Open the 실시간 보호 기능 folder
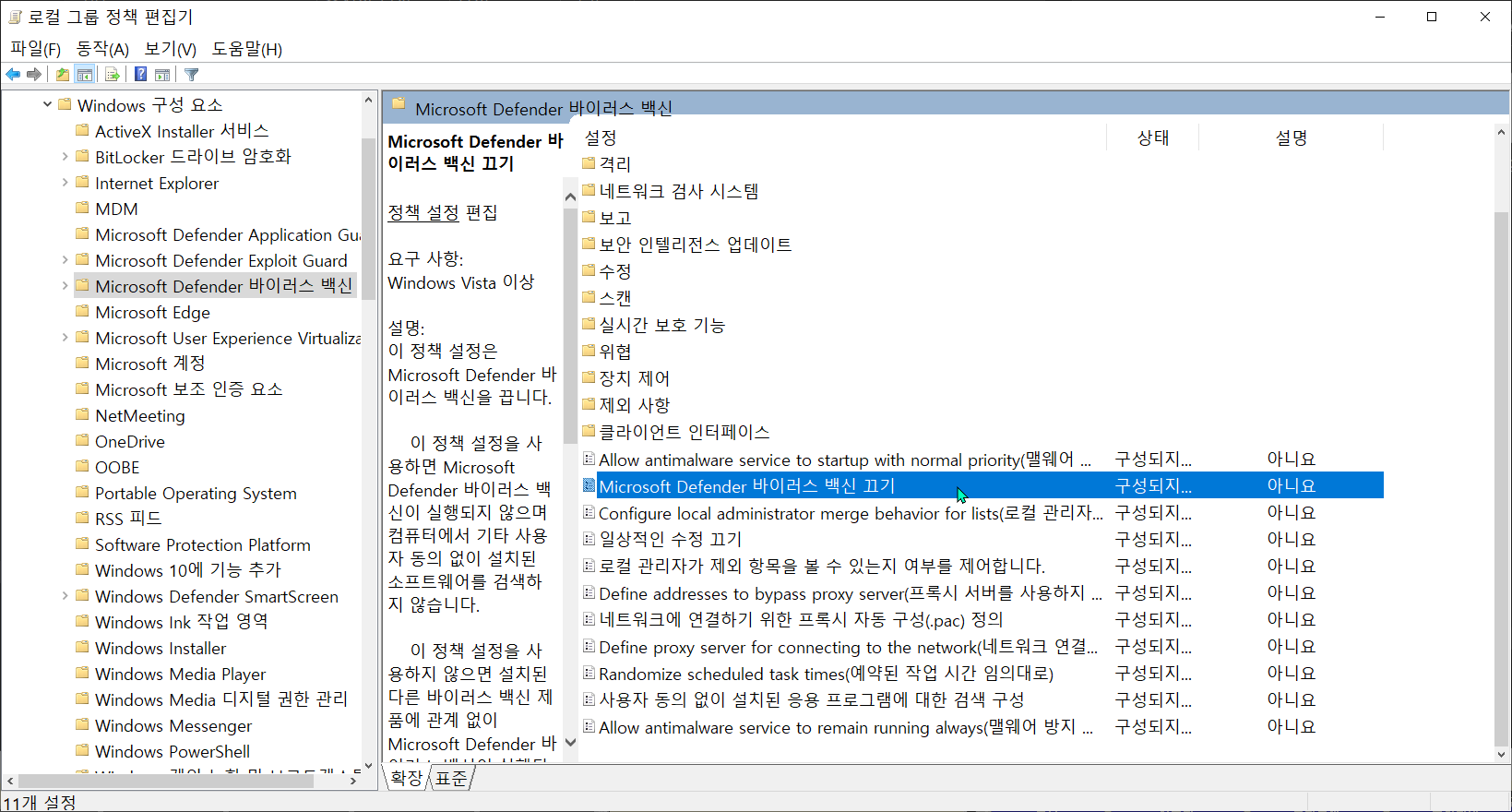The height and width of the screenshot is (812, 1512). tap(654, 325)
